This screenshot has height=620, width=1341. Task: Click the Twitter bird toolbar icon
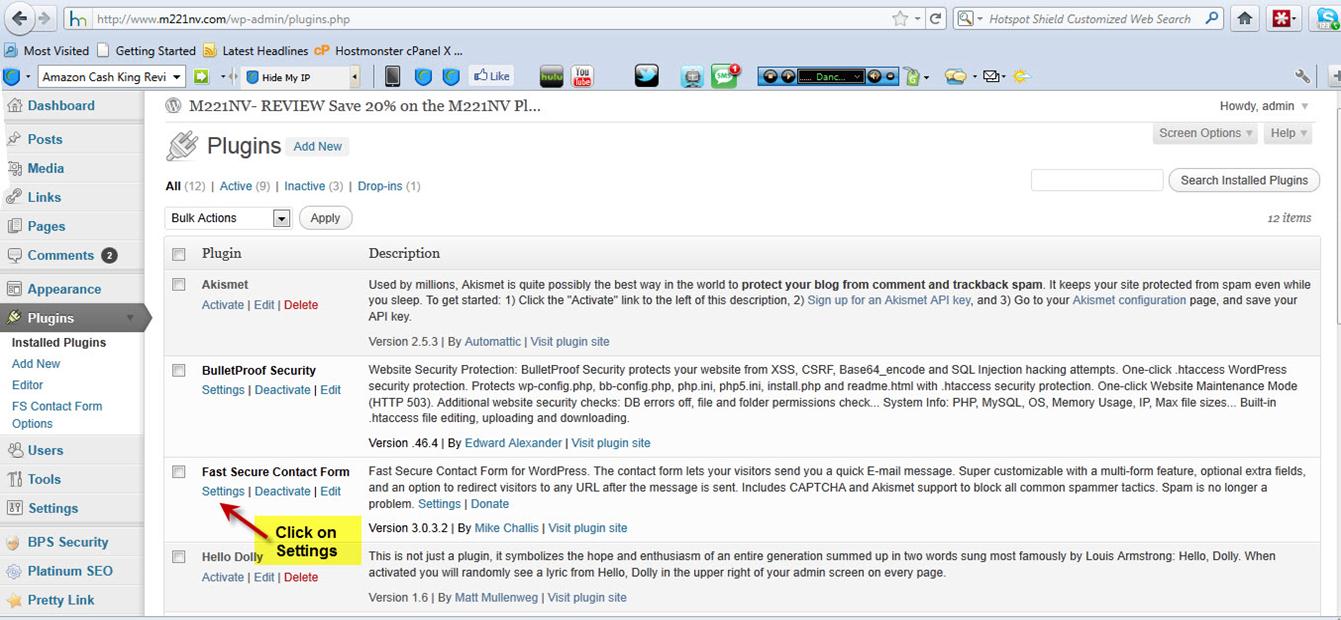point(647,76)
